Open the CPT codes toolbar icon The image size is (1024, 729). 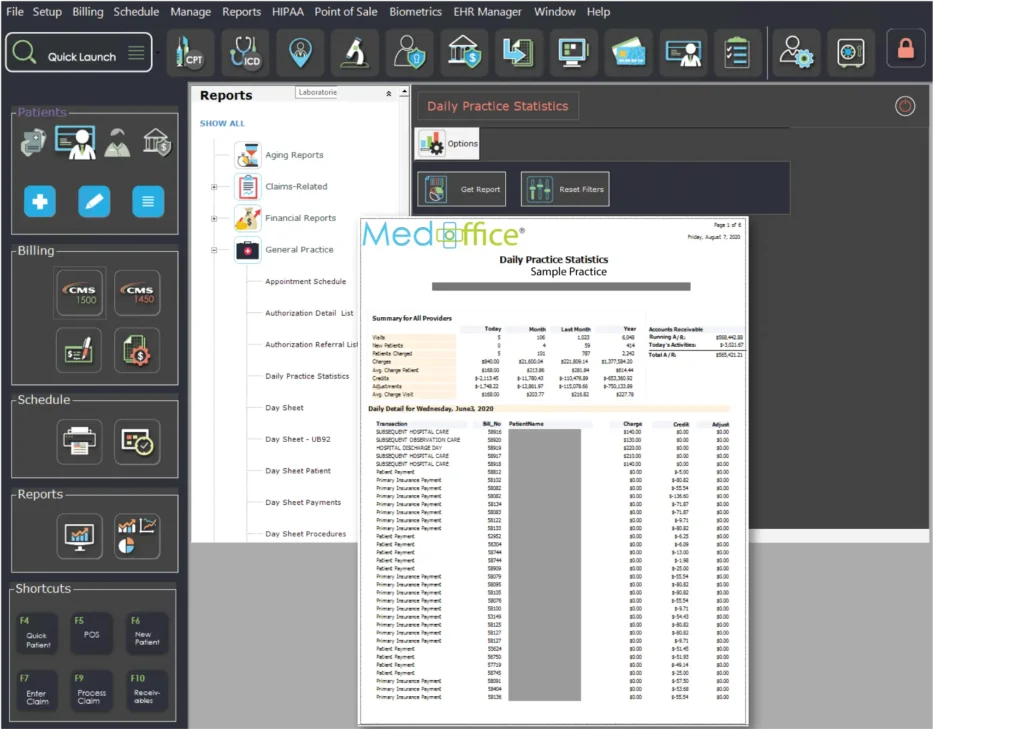[x=191, y=53]
